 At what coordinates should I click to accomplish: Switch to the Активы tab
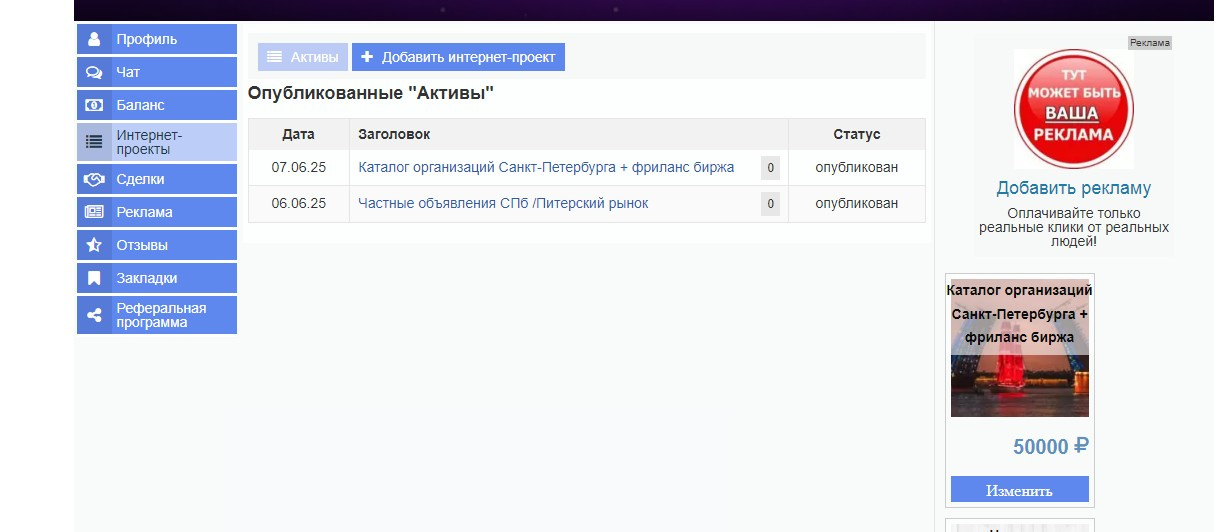click(x=303, y=58)
